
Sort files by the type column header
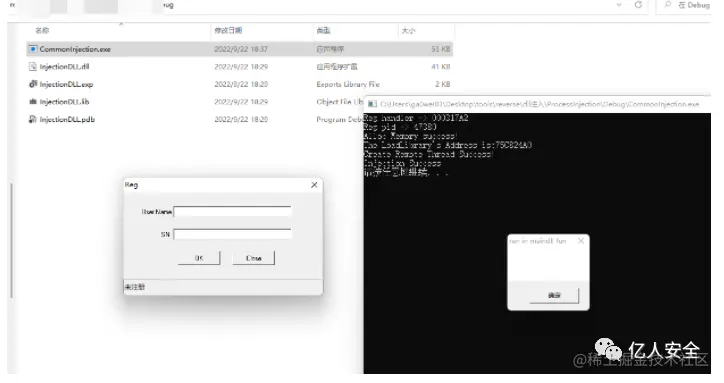click(323, 30)
